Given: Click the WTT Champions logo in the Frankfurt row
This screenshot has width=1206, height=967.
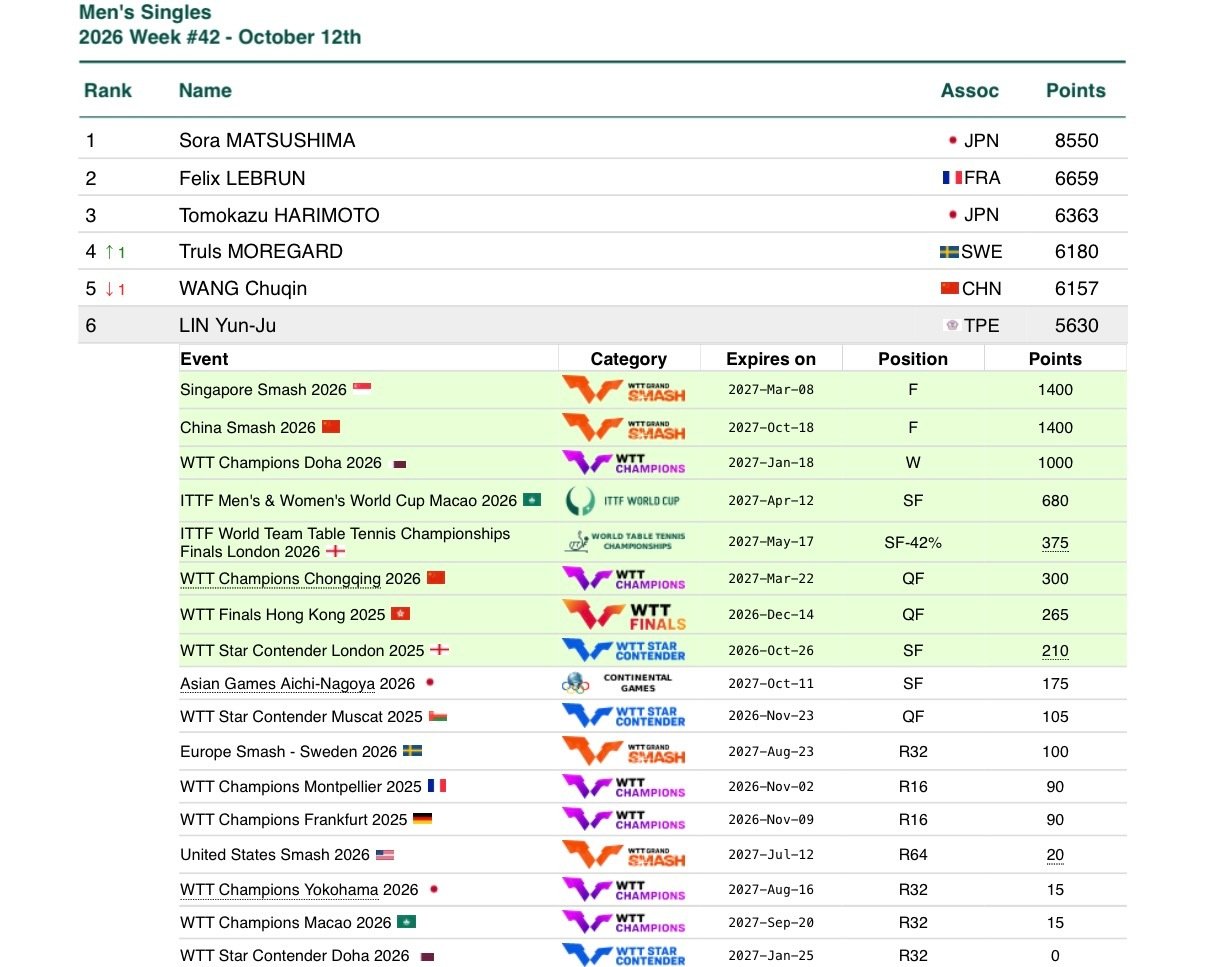Looking at the screenshot, I should click(624, 820).
